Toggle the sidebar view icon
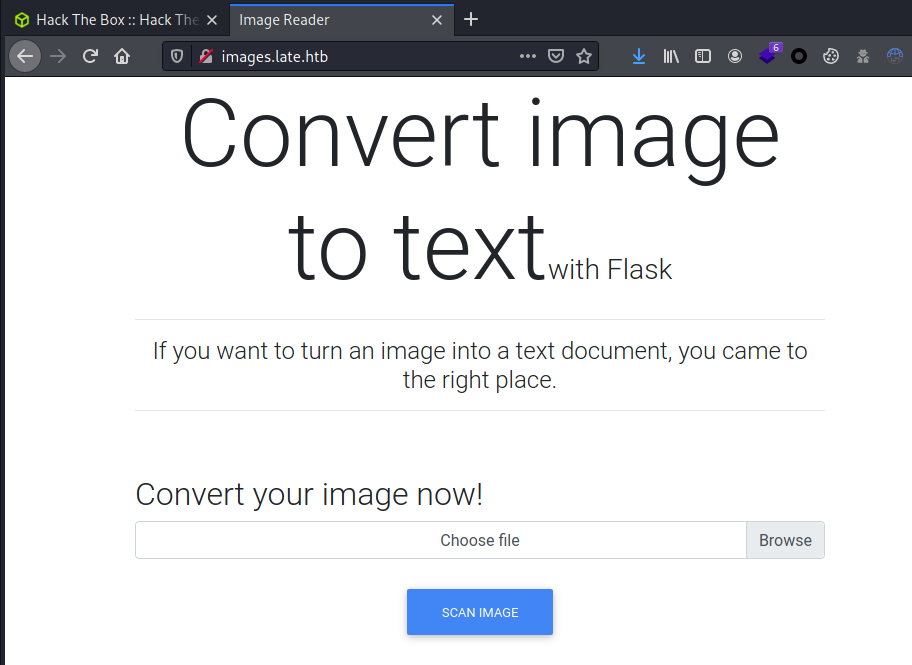Image resolution: width=912 pixels, height=665 pixels. point(703,57)
